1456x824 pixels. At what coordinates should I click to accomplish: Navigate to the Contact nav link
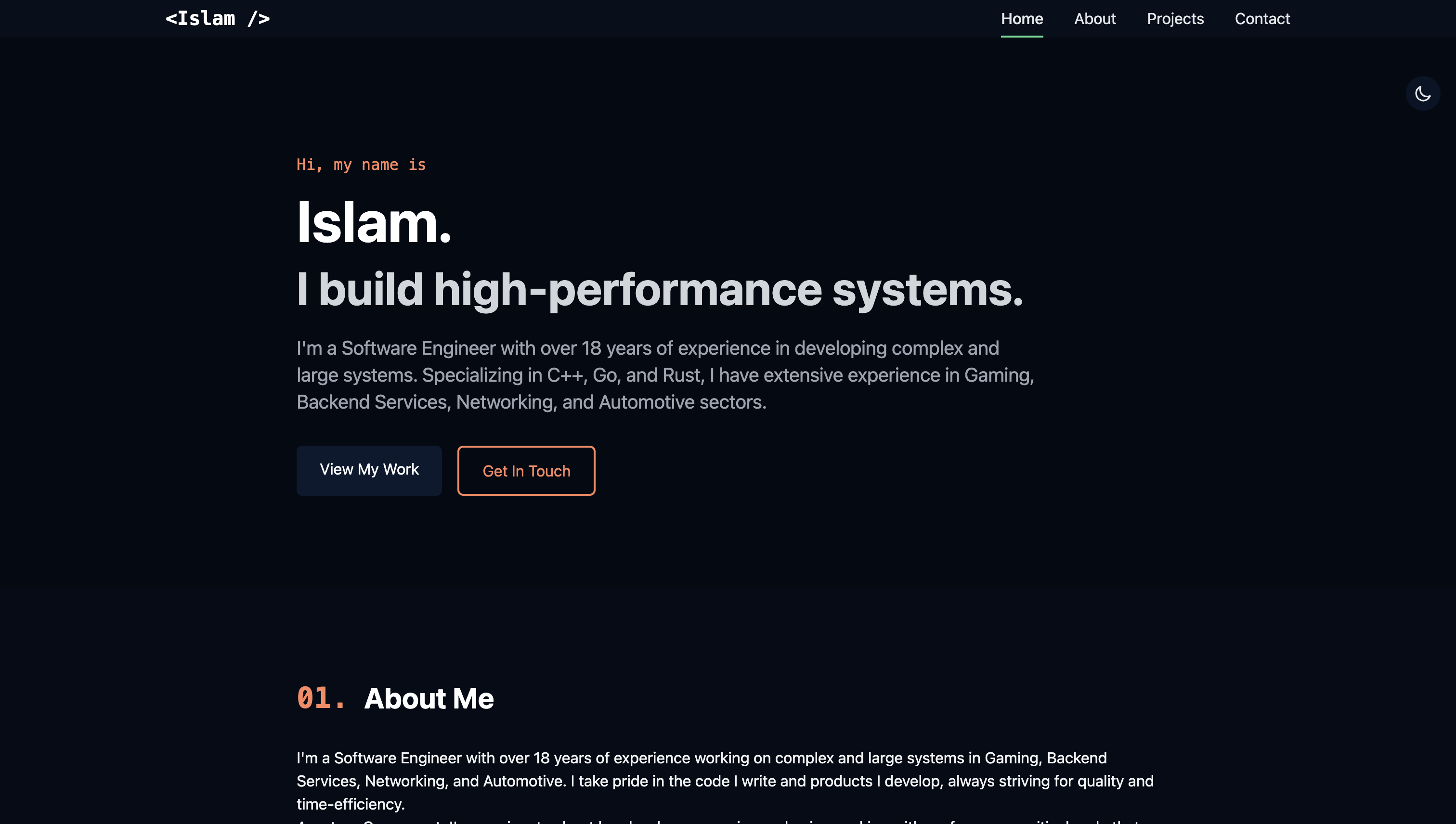click(1262, 19)
